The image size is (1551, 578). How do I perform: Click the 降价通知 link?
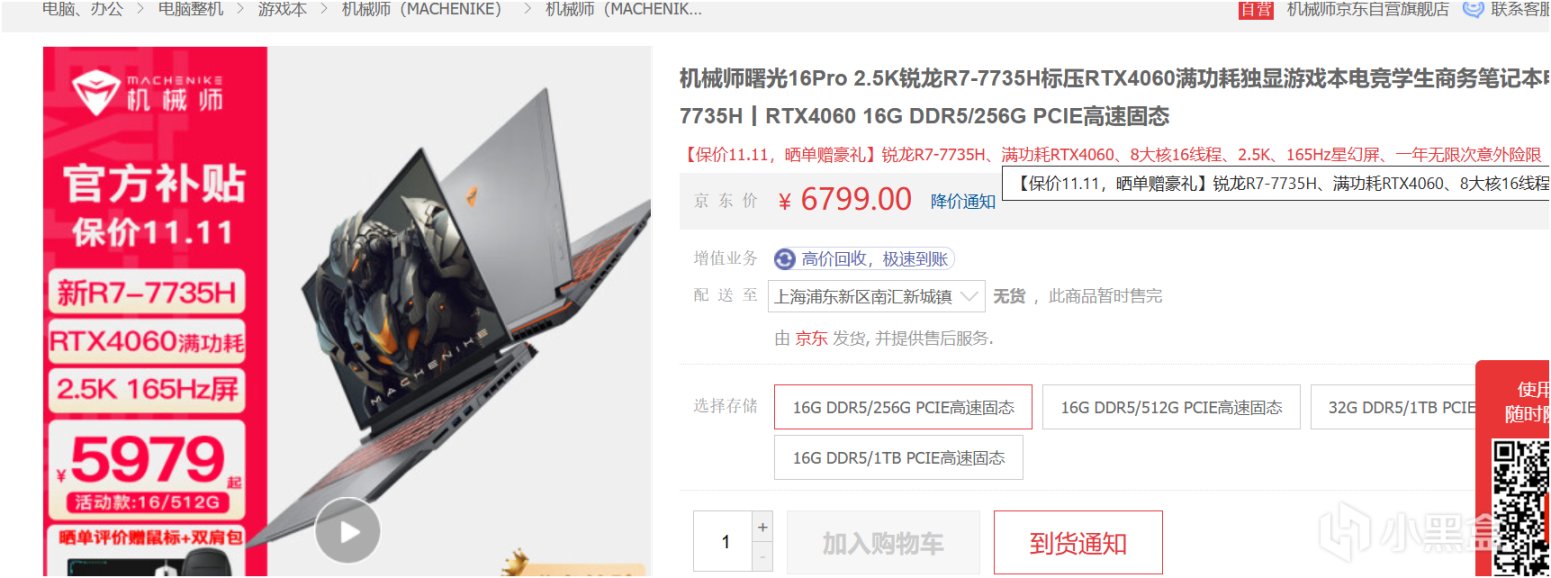[963, 201]
